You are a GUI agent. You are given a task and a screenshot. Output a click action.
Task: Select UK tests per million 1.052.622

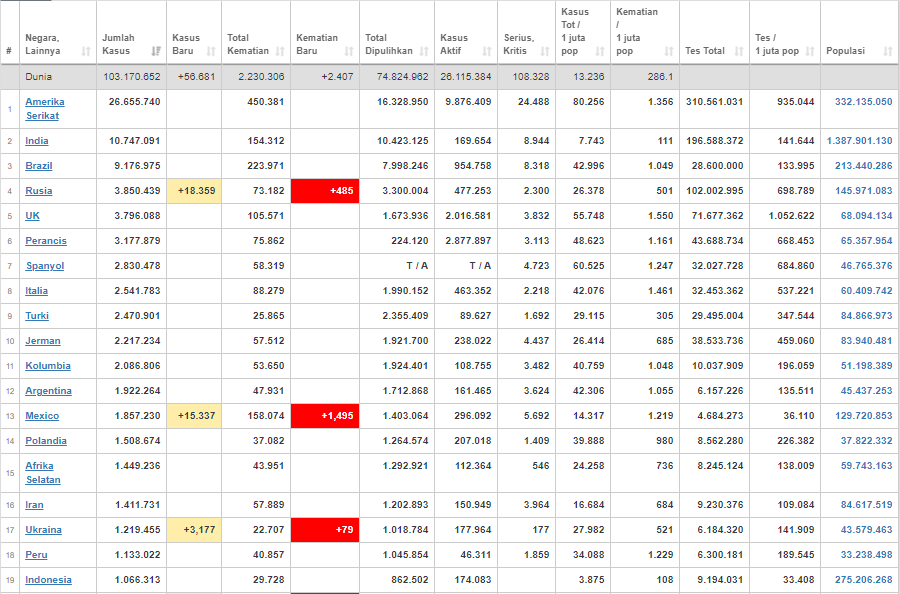coord(792,216)
